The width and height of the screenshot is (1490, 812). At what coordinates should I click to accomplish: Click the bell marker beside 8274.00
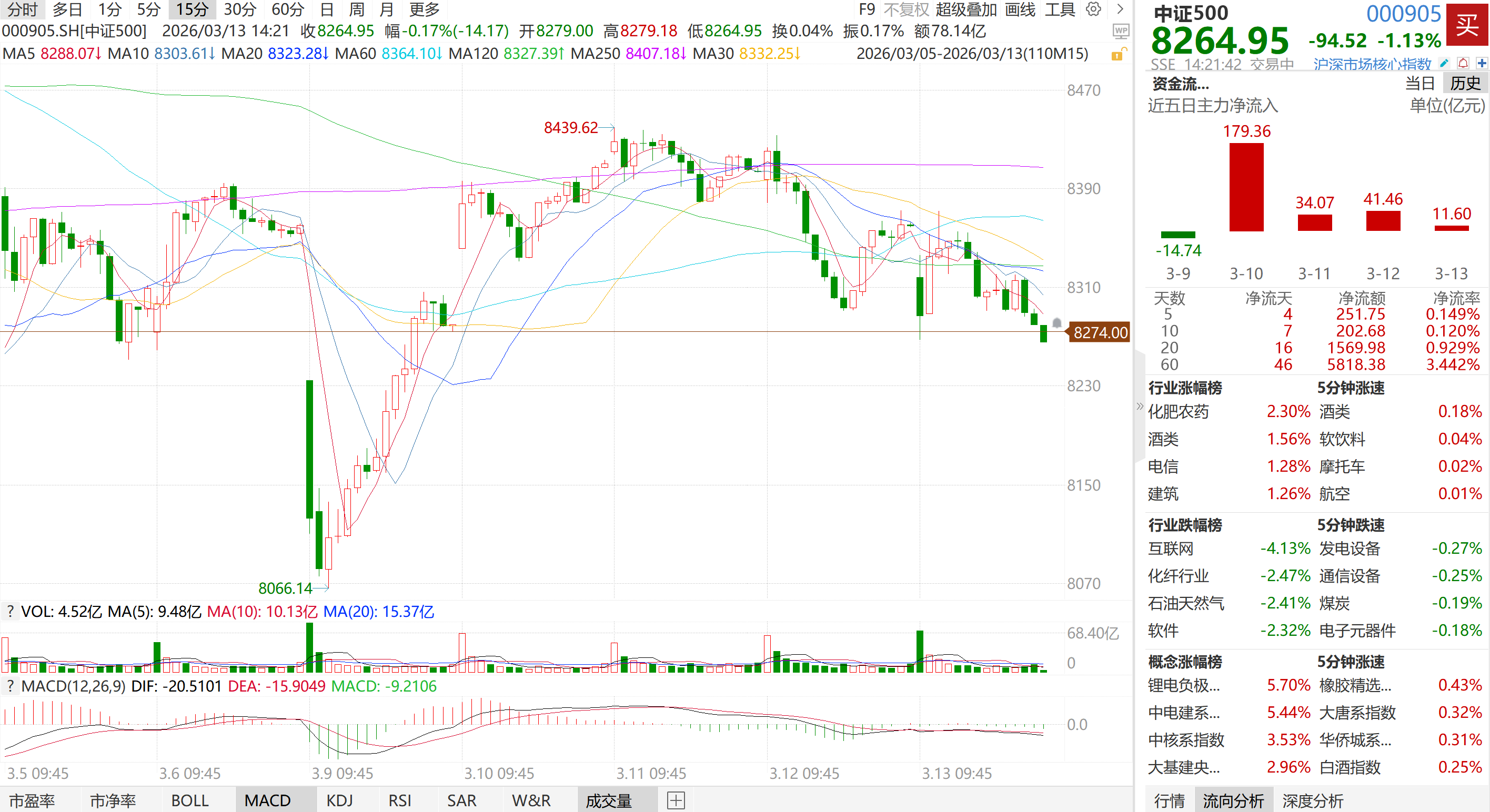tap(1057, 323)
